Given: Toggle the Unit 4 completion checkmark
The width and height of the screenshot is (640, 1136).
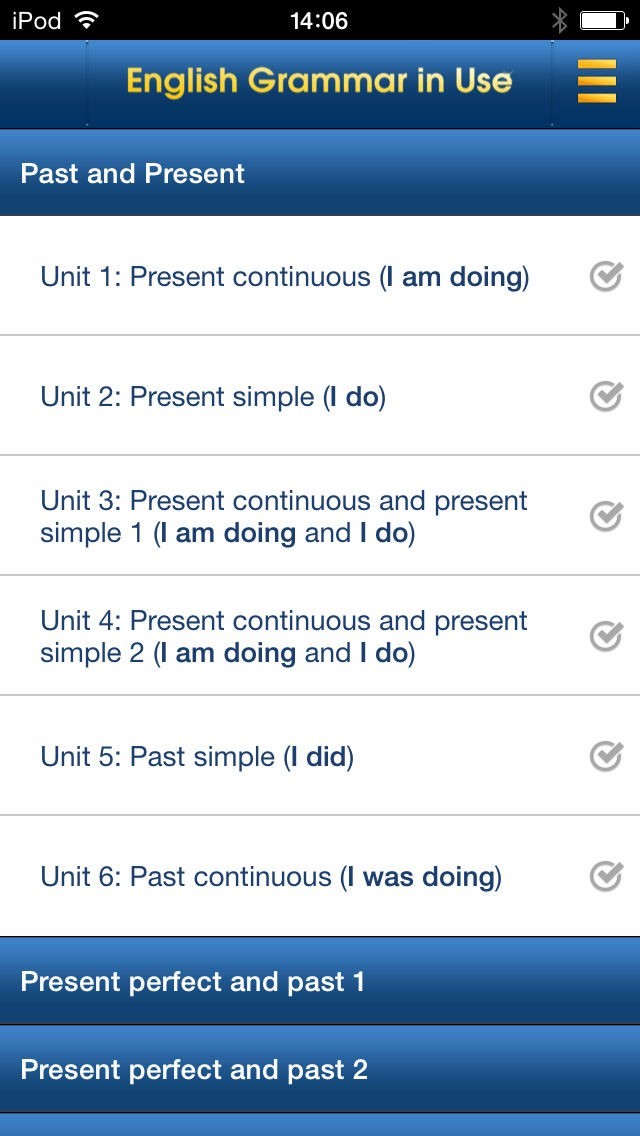Looking at the screenshot, I should [x=606, y=636].
